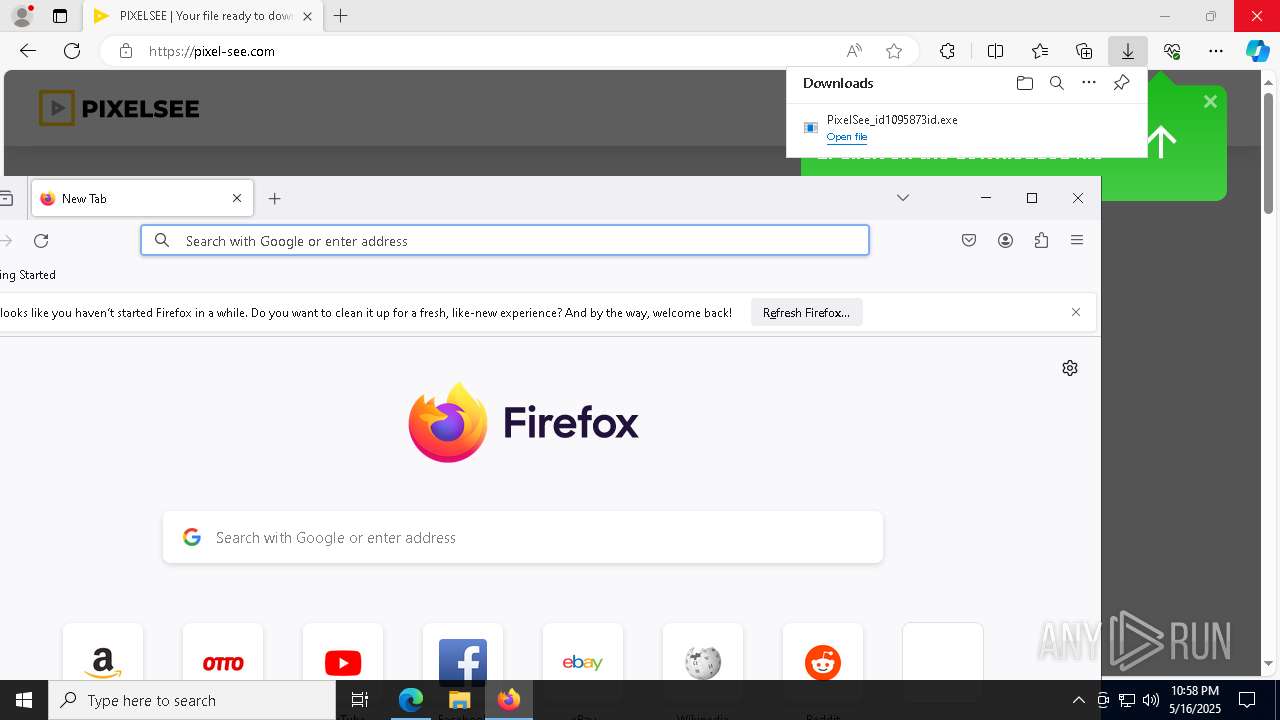The image size is (1280, 720).
Task: Dismiss the Firefox refresh notification bar
Action: [x=1076, y=312]
